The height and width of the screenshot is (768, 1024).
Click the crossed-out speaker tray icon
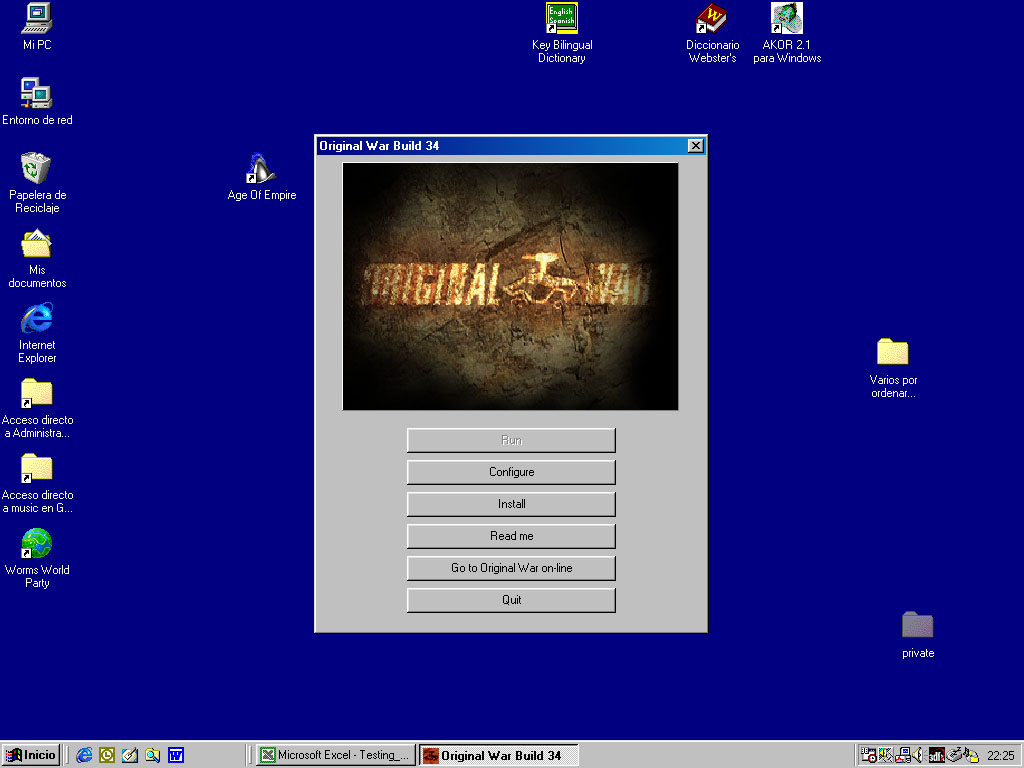[886, 756]
